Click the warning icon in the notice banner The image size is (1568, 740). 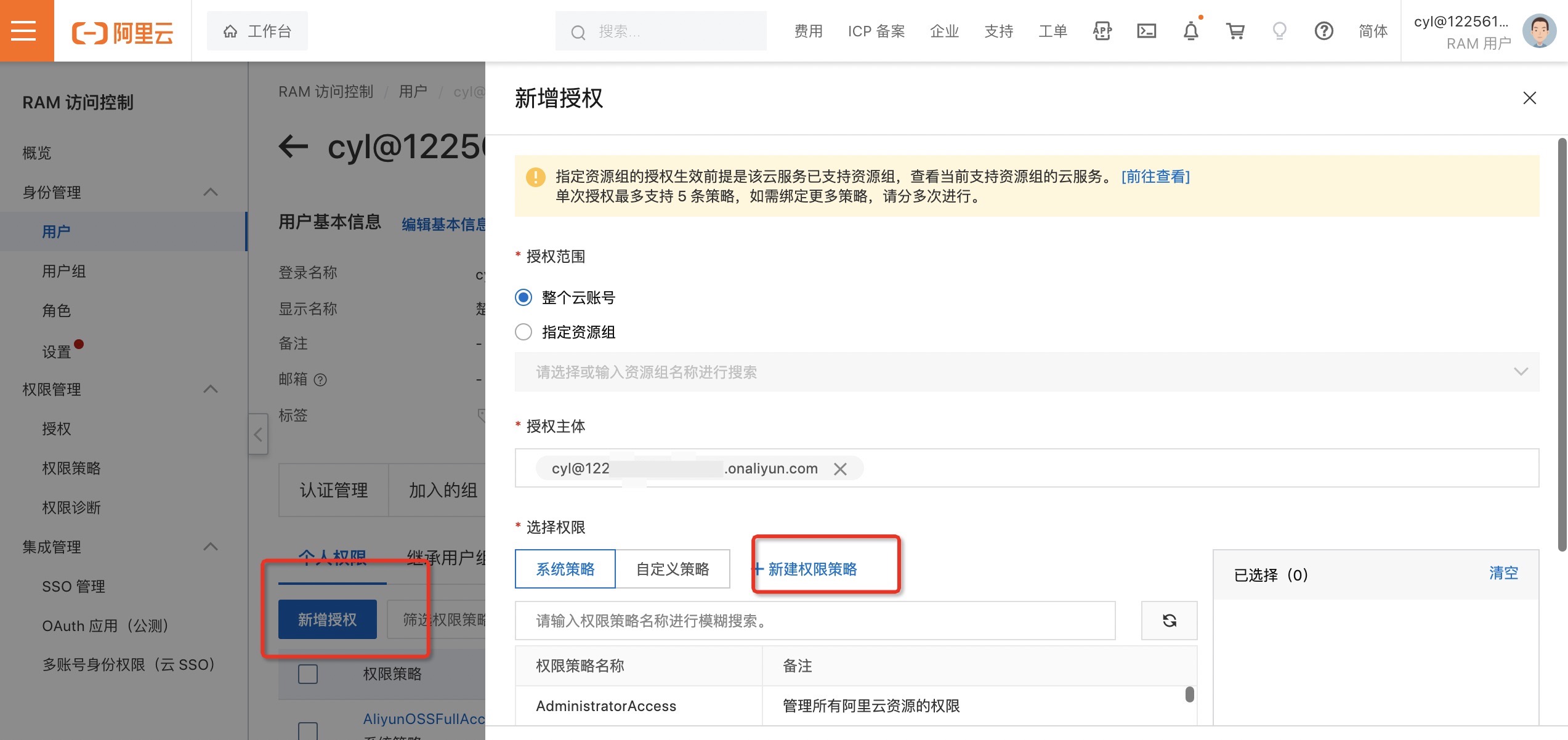coord(535,177)
